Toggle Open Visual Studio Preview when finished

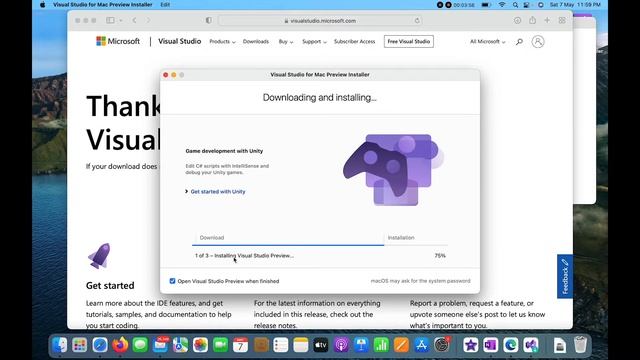tap(172, 281)
